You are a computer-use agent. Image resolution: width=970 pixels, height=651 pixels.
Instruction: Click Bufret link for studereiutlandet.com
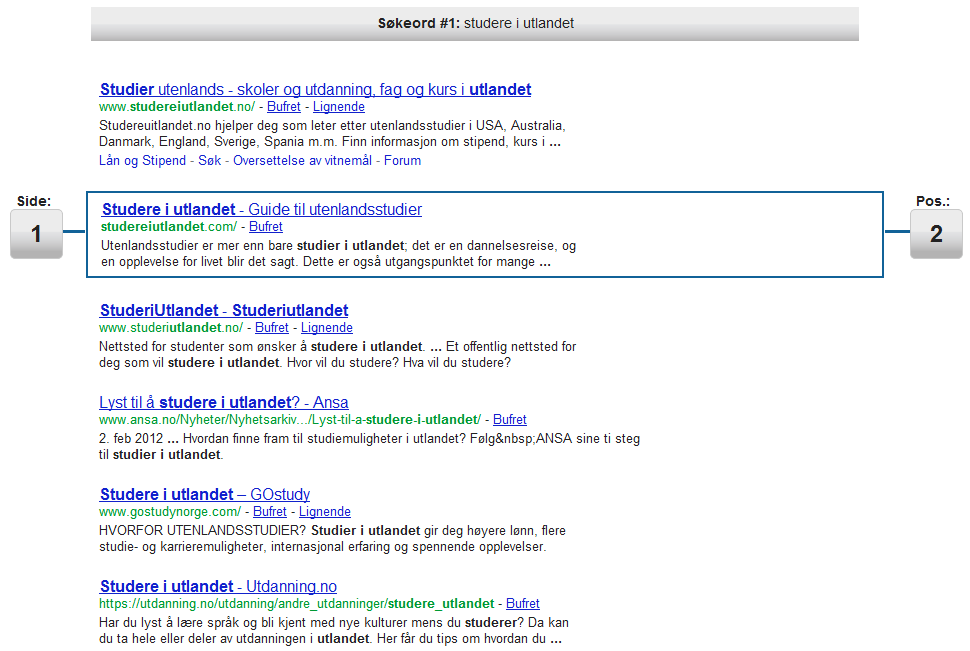(x=266, y=227)
